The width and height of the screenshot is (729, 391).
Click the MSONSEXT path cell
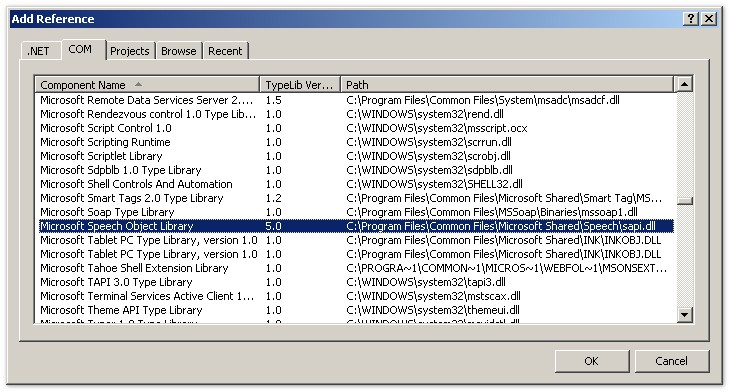coord(506,268)
